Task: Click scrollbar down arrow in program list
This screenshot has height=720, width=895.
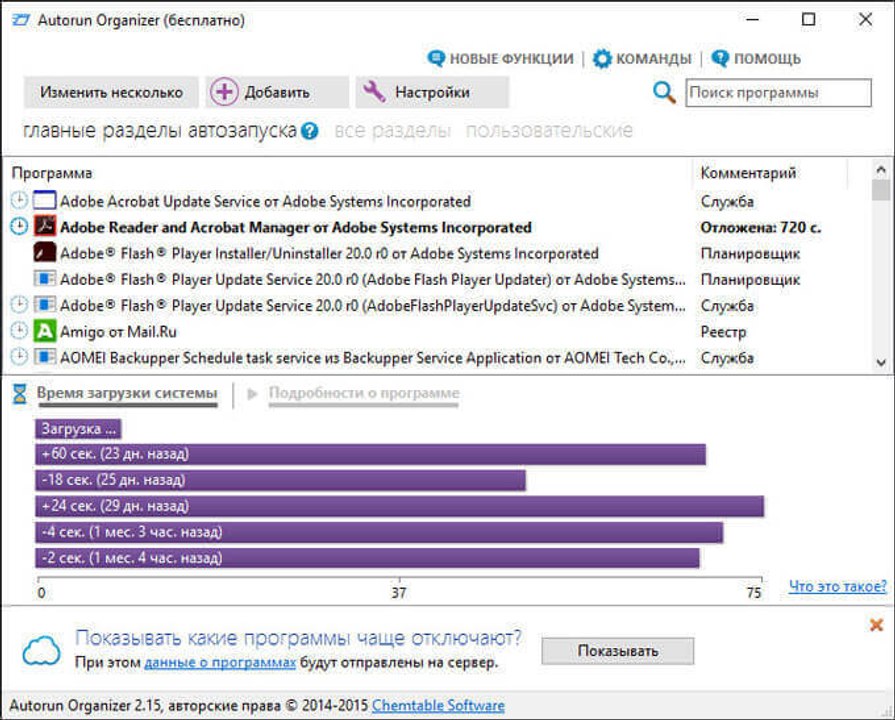Action: (881, 362)
